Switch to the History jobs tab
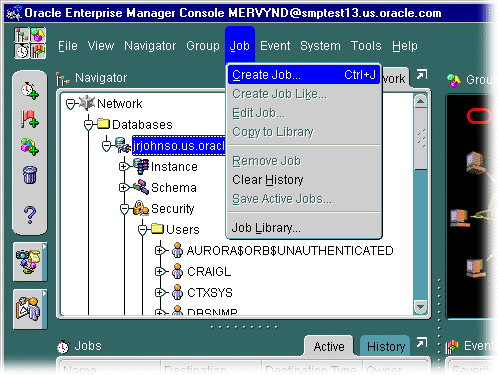 pos(386,346)
